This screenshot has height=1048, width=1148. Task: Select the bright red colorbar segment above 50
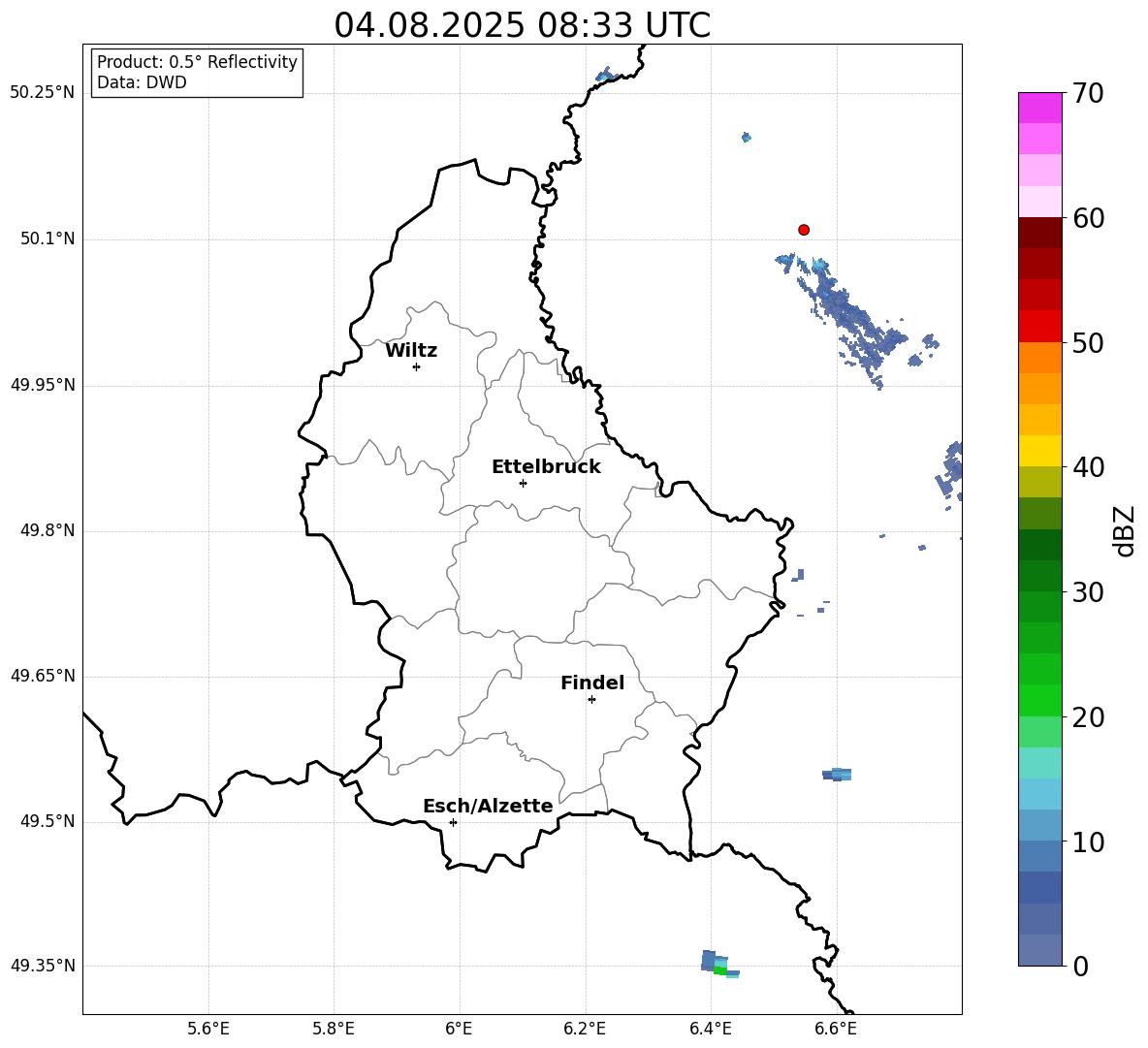[x=1040, y=326]
